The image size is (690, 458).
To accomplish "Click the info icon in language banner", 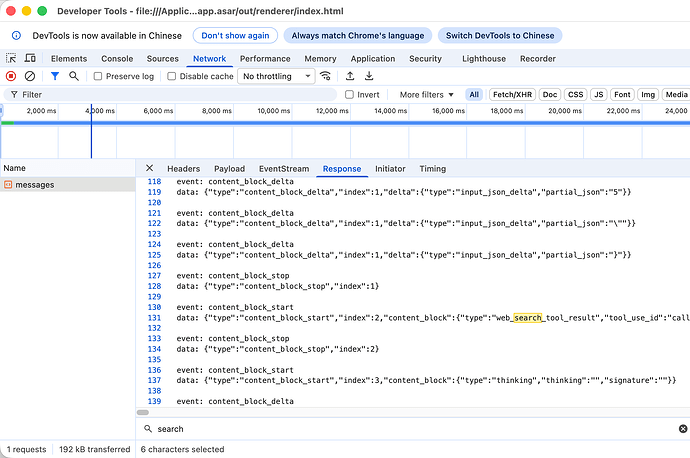I will pos(16,36).
